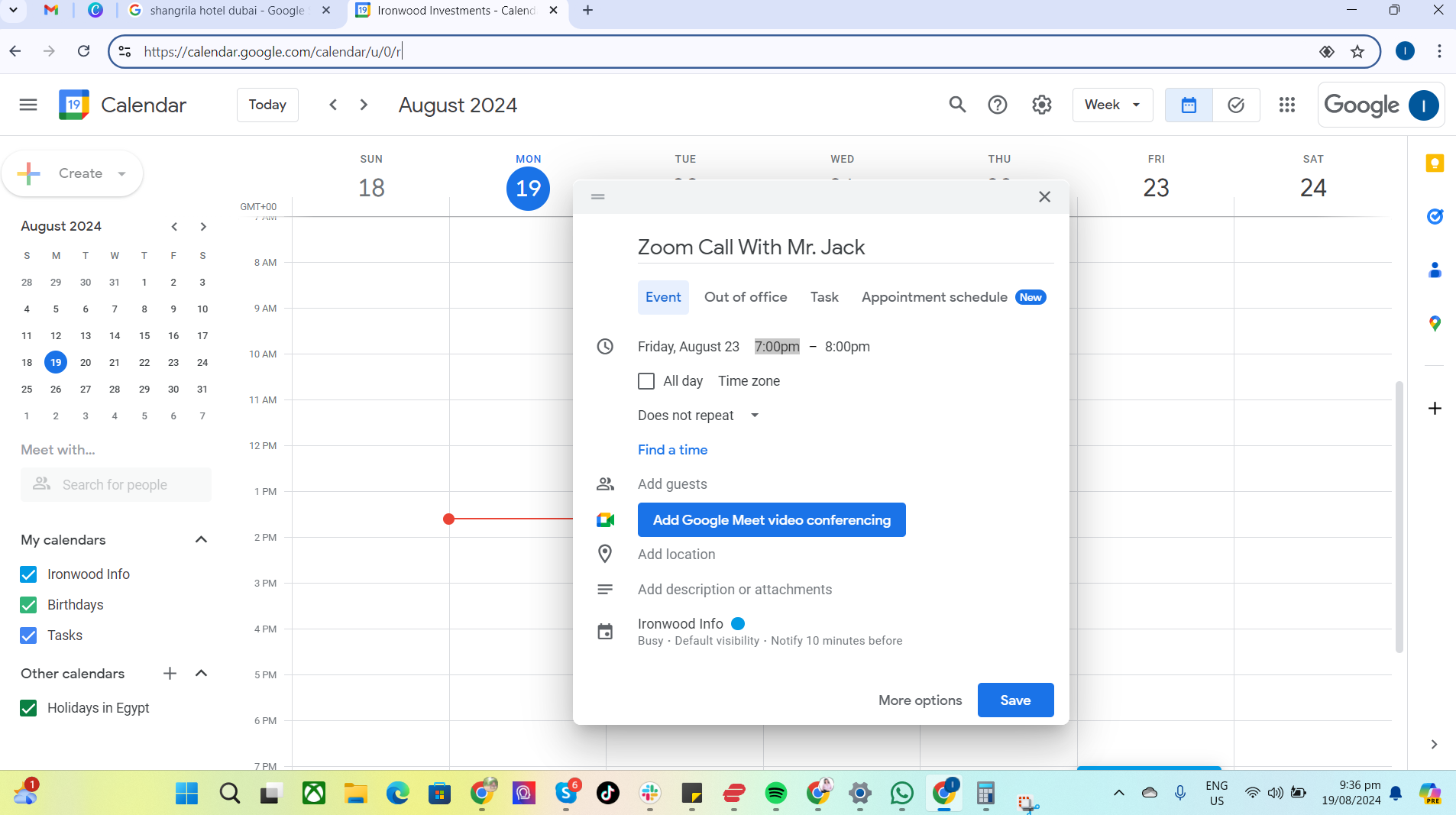Go to previous week arrow

tap(333, 105)
